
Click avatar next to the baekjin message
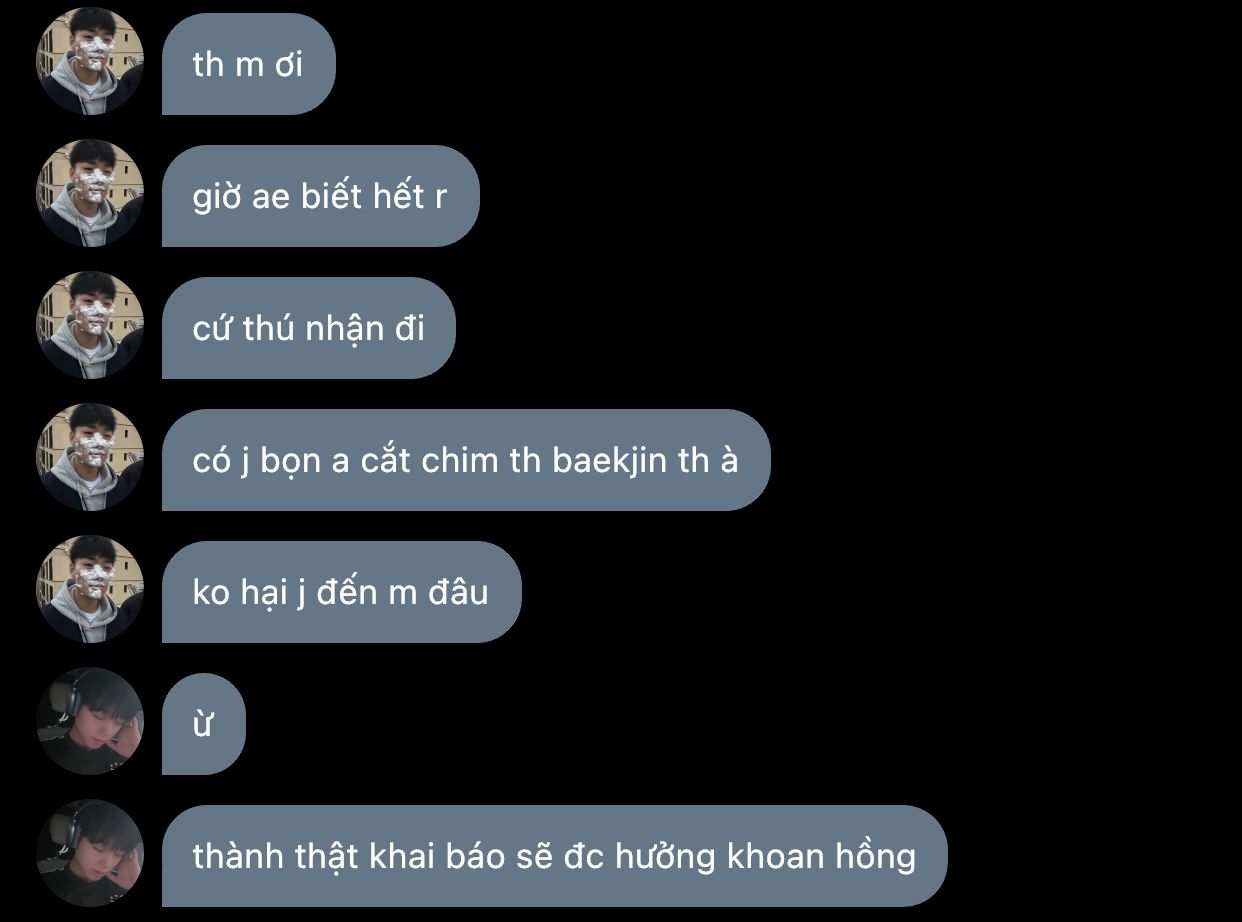(90, 457)
